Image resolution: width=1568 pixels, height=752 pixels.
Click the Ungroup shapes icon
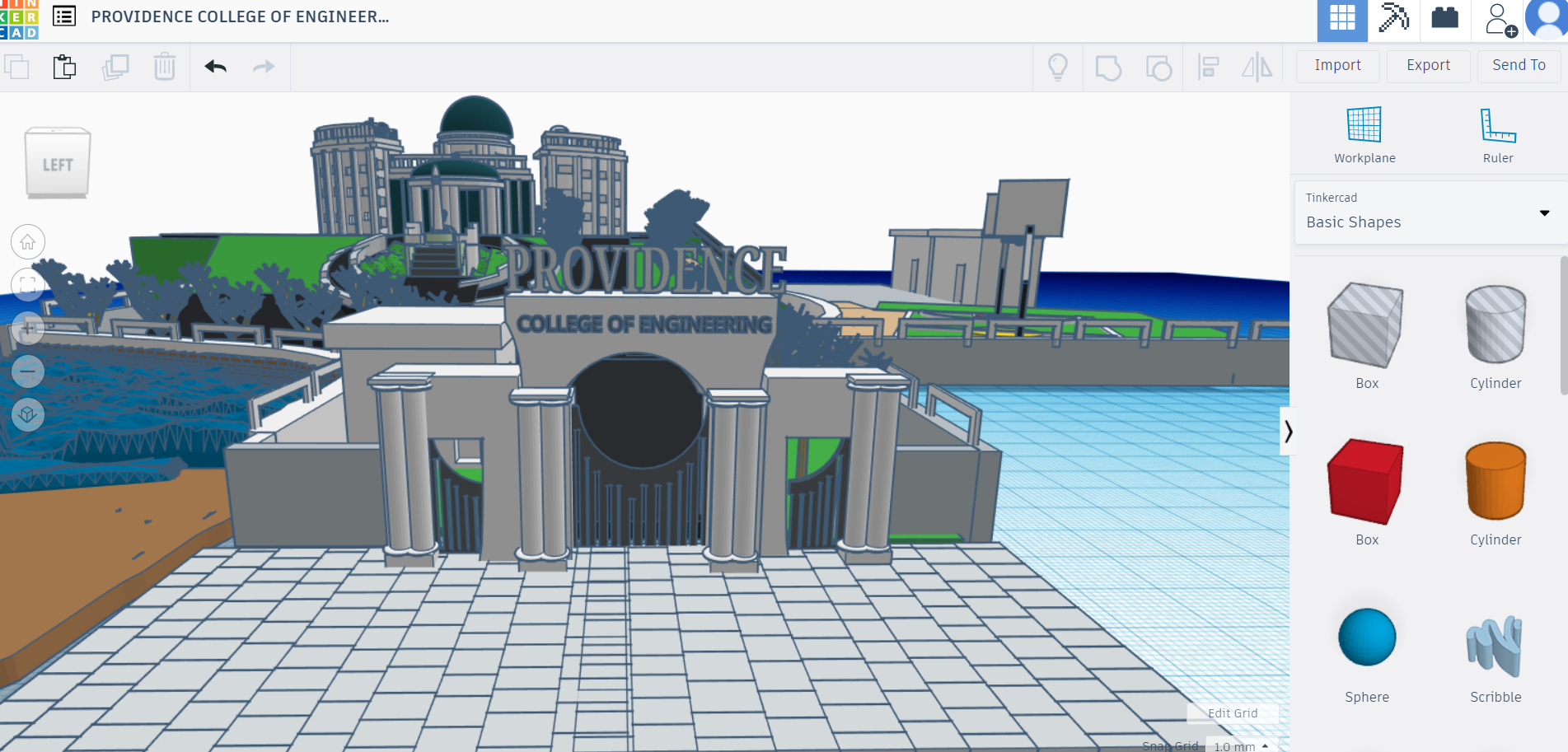tap(1158, 68)
